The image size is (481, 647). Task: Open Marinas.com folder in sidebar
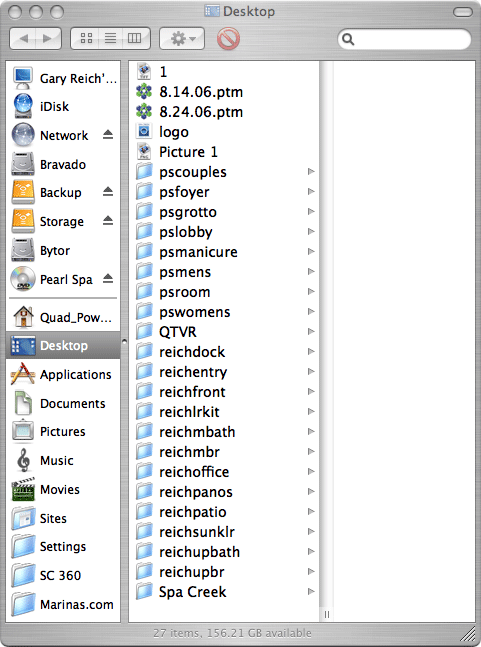(64, 604)
